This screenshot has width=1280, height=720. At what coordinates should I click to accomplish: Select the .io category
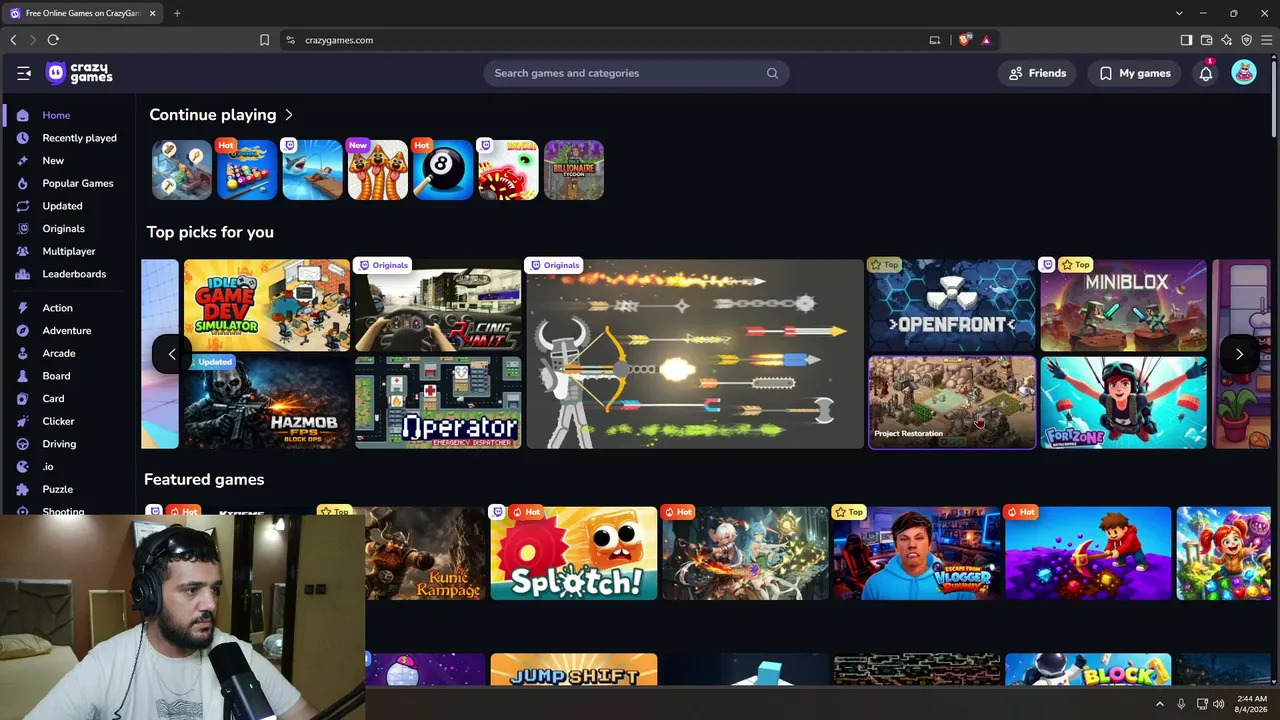point(48,467)
